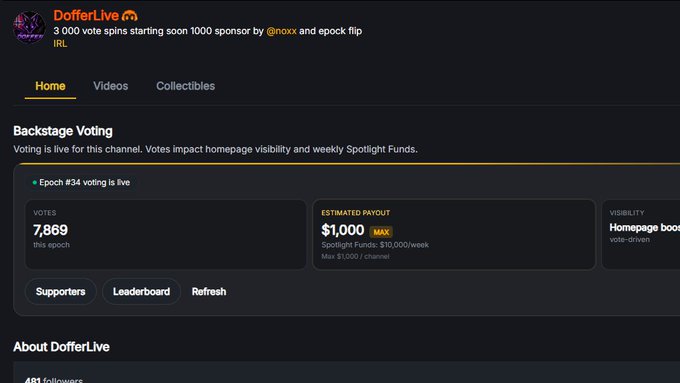Click the Homepage boost visibility card
This screenshot has width=680, height=383.
pyautogui.click(x=641, y=234)
